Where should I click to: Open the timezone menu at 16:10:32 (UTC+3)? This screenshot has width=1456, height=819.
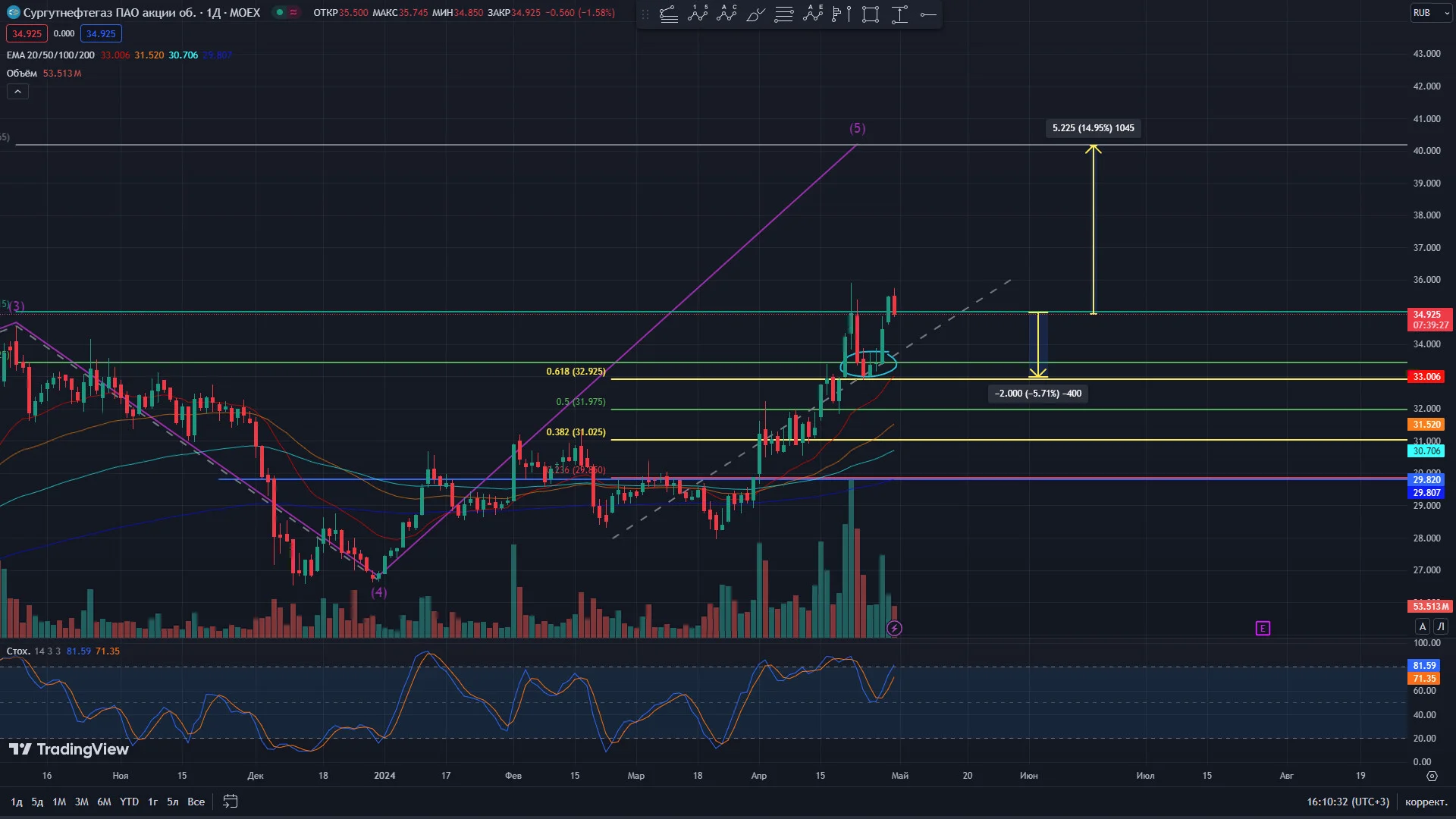pyautogui.click(x=1348, y=802)
